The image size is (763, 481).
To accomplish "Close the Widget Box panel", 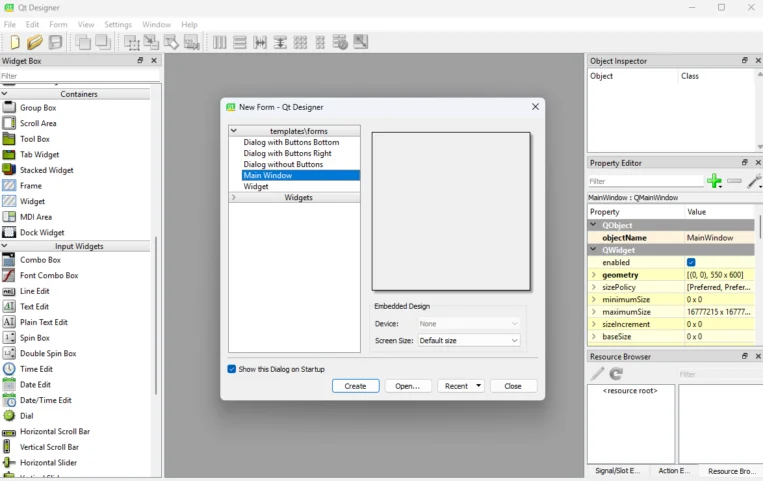I will click(154, 60).
